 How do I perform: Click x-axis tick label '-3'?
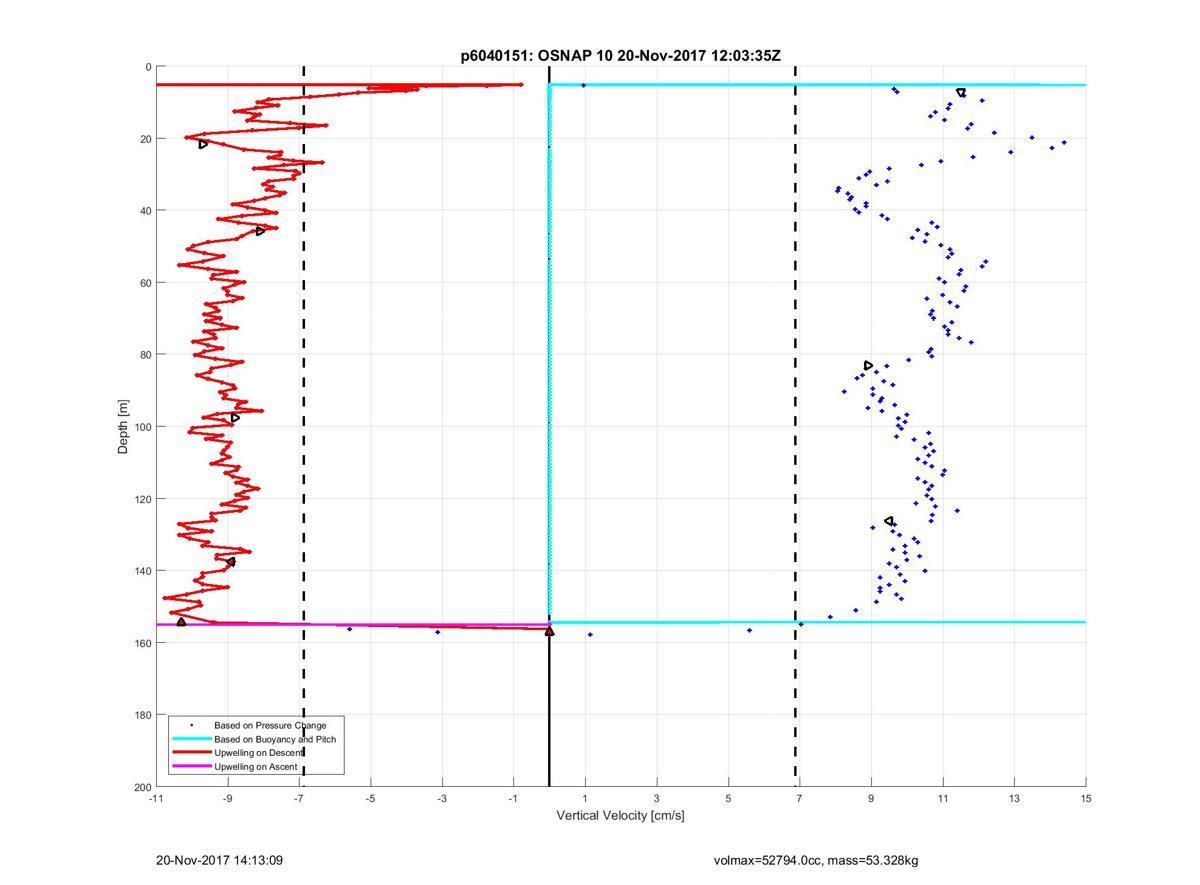pyautogui.click(x=442, y=798)
